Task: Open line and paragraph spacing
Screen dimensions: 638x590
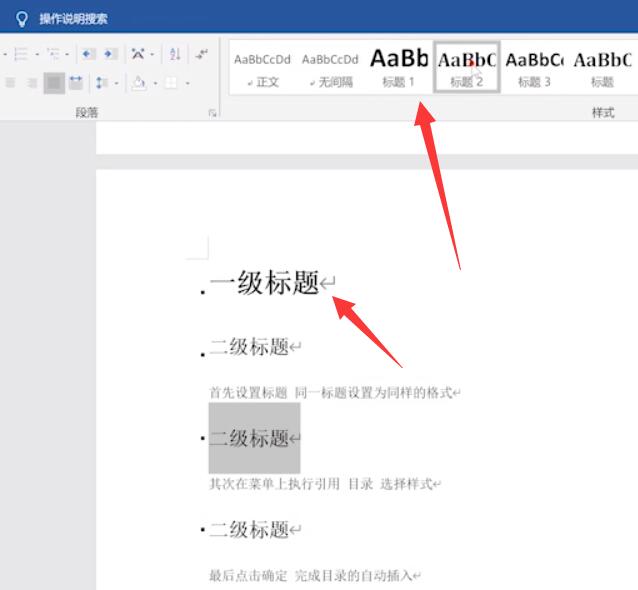Action: (101, 83)
